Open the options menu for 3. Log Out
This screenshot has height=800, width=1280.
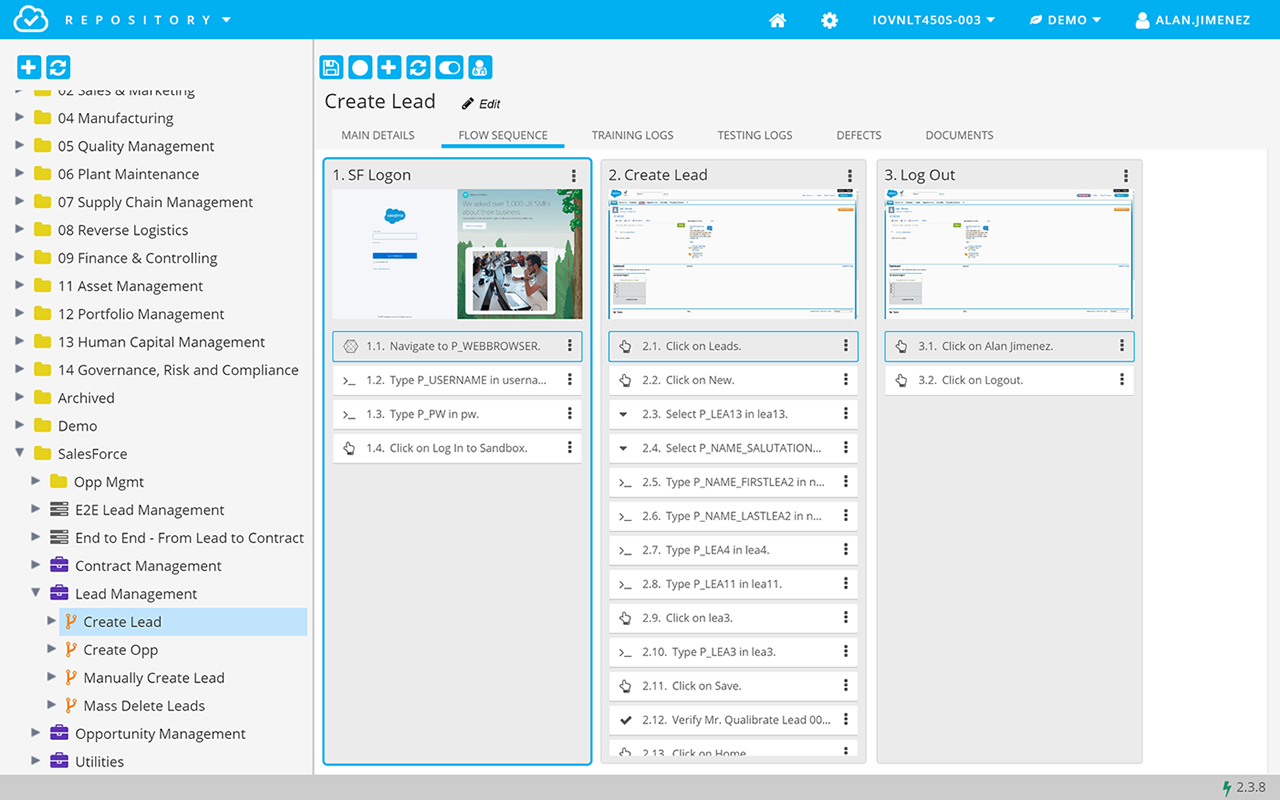(x=1126, y=175)
